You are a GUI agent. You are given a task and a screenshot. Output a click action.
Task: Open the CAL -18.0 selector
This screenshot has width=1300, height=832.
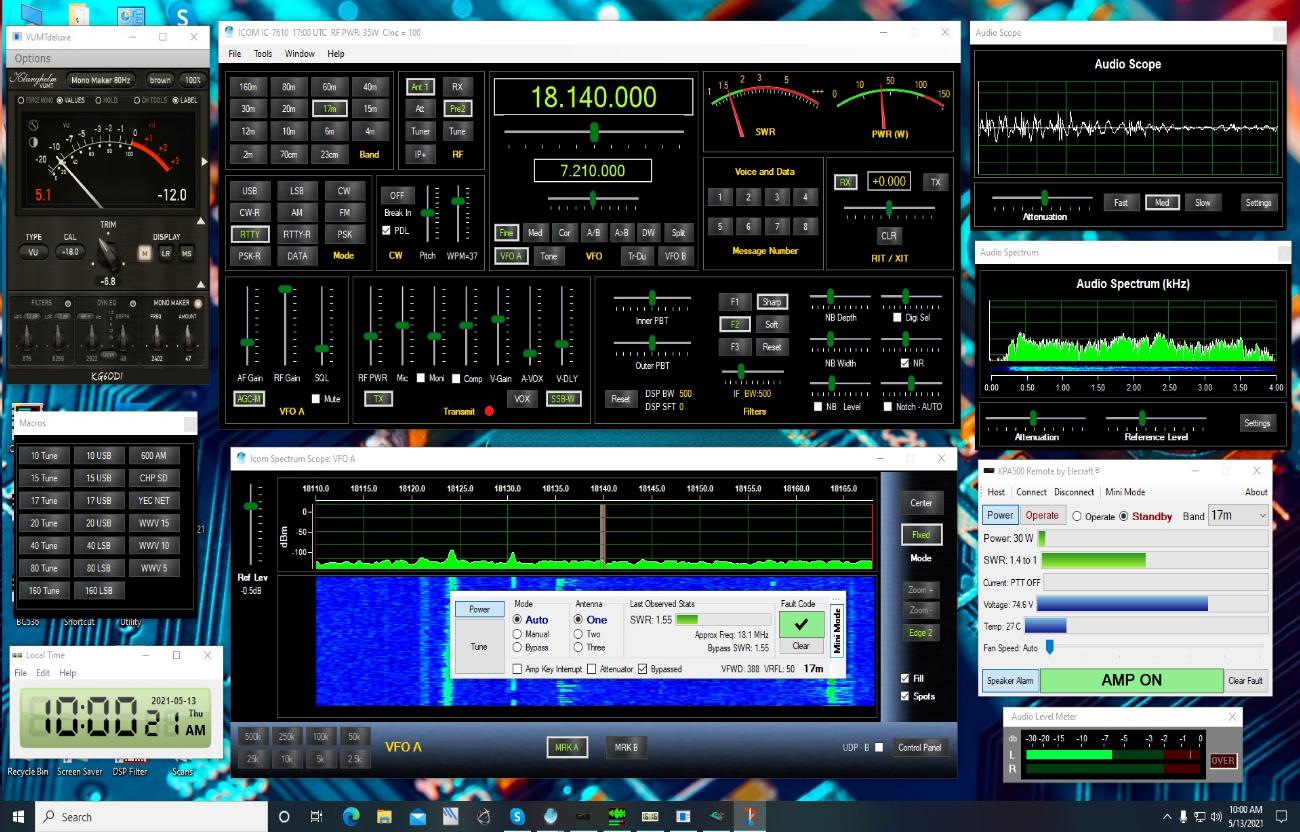70,252
